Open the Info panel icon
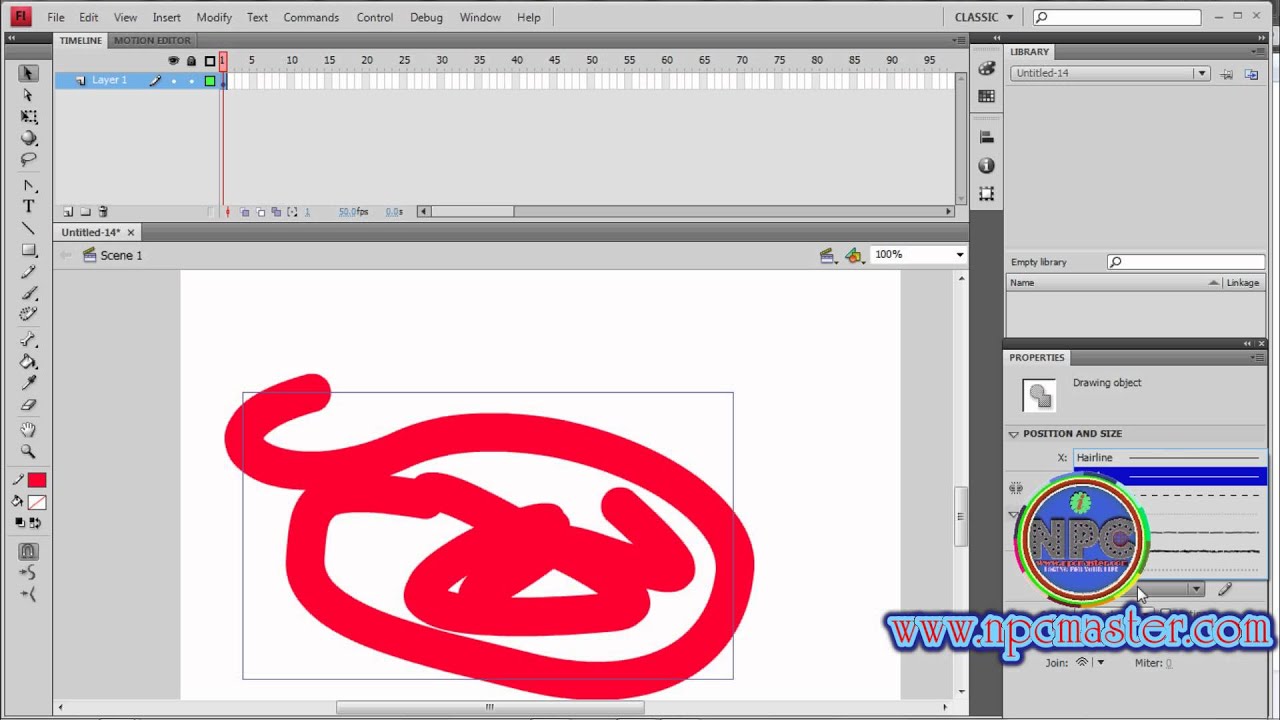This screenshot has width=1280, height=720. coord(986,166)
